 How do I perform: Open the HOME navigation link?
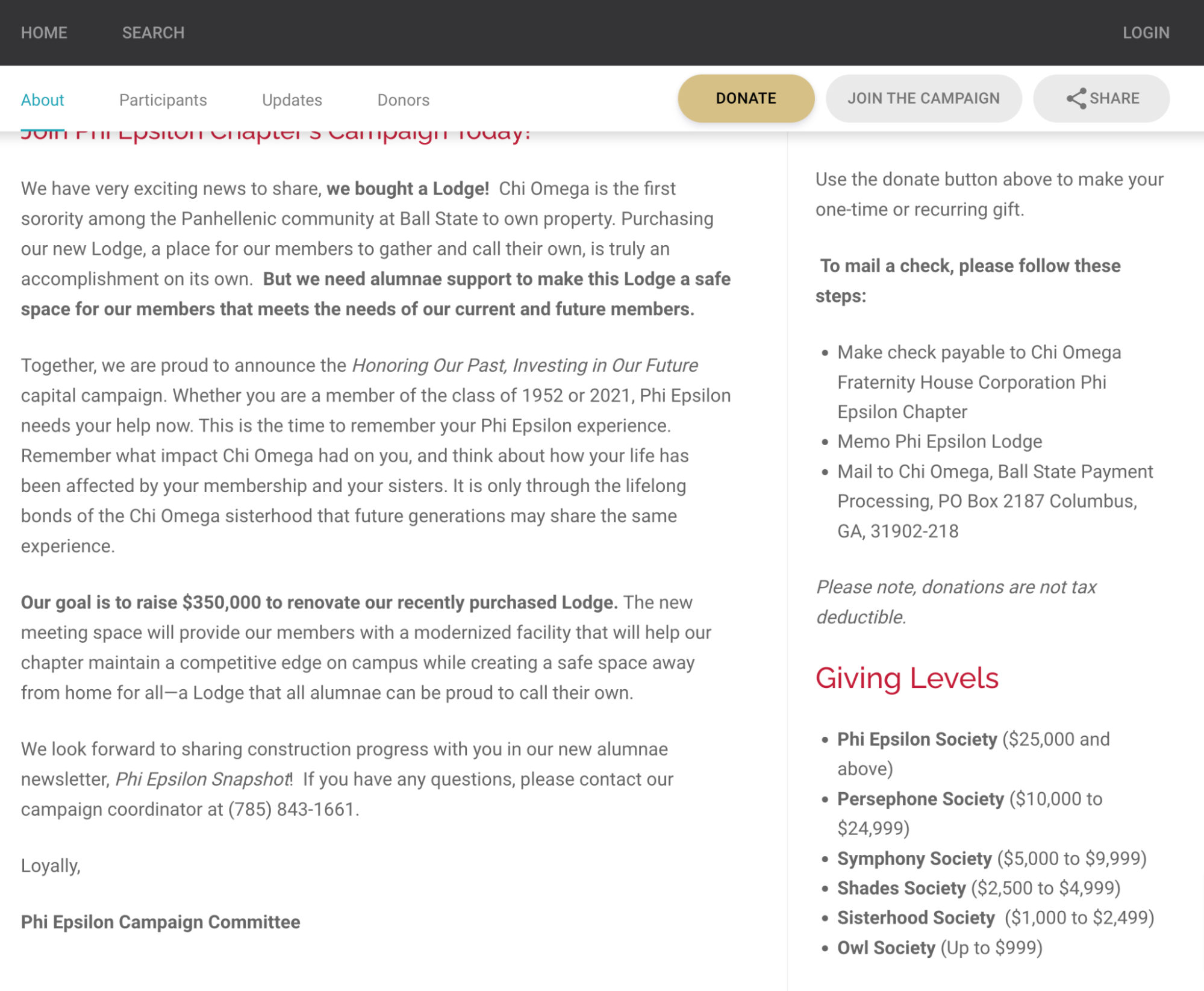(x=44, y=33)
